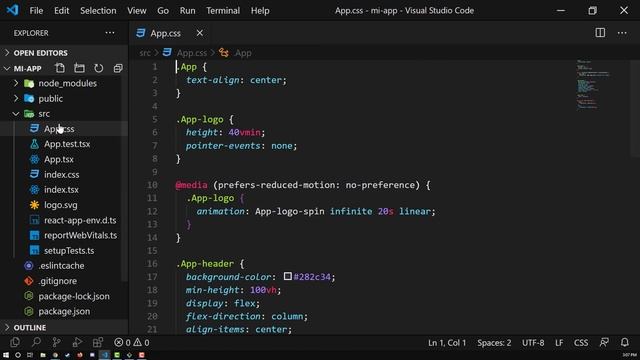
Task: Open the Selection menu
Action: 98,11
